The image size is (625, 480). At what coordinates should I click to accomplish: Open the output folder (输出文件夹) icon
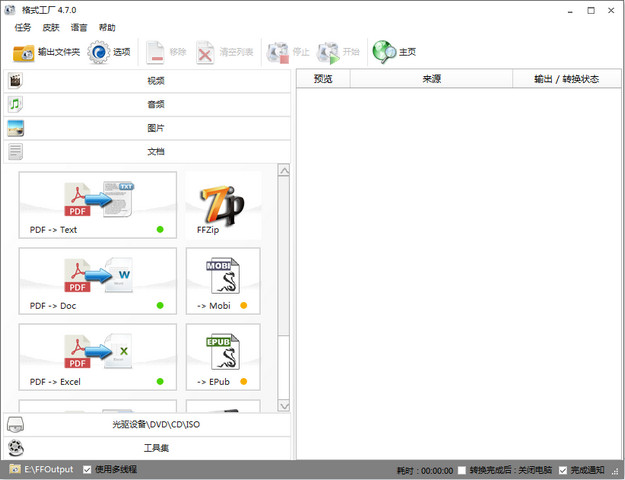(x=24, y=52)
